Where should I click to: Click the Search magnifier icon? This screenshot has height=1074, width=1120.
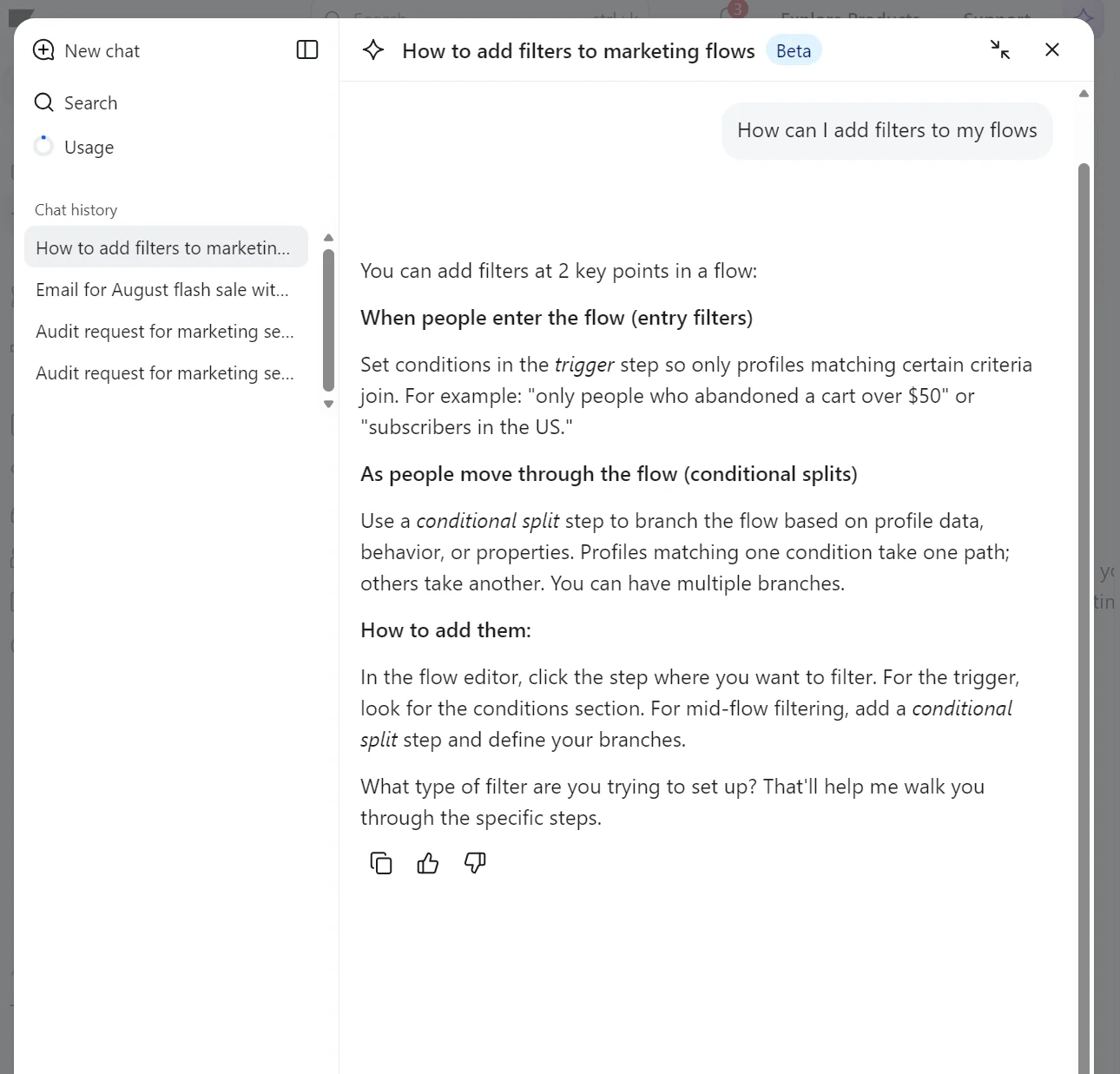coord(43,102)
